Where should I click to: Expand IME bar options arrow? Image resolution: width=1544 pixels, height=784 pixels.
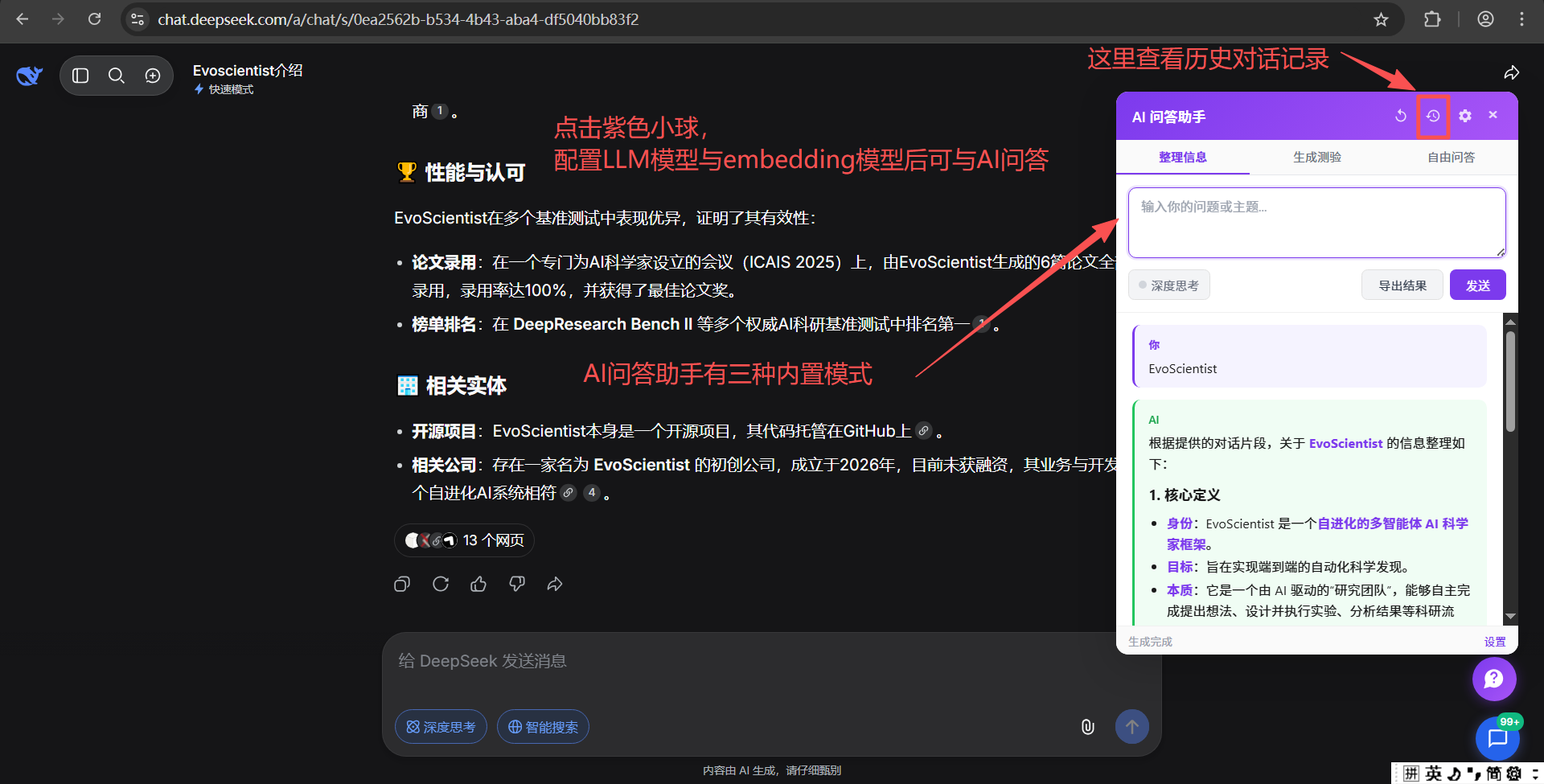tap(1534, 774)
